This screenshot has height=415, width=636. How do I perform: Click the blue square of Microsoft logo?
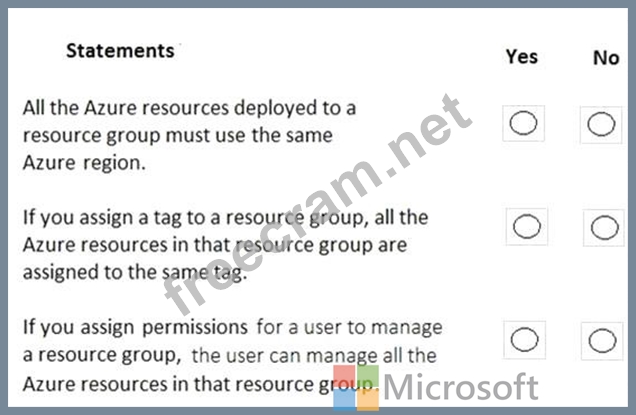click(342, 398)
